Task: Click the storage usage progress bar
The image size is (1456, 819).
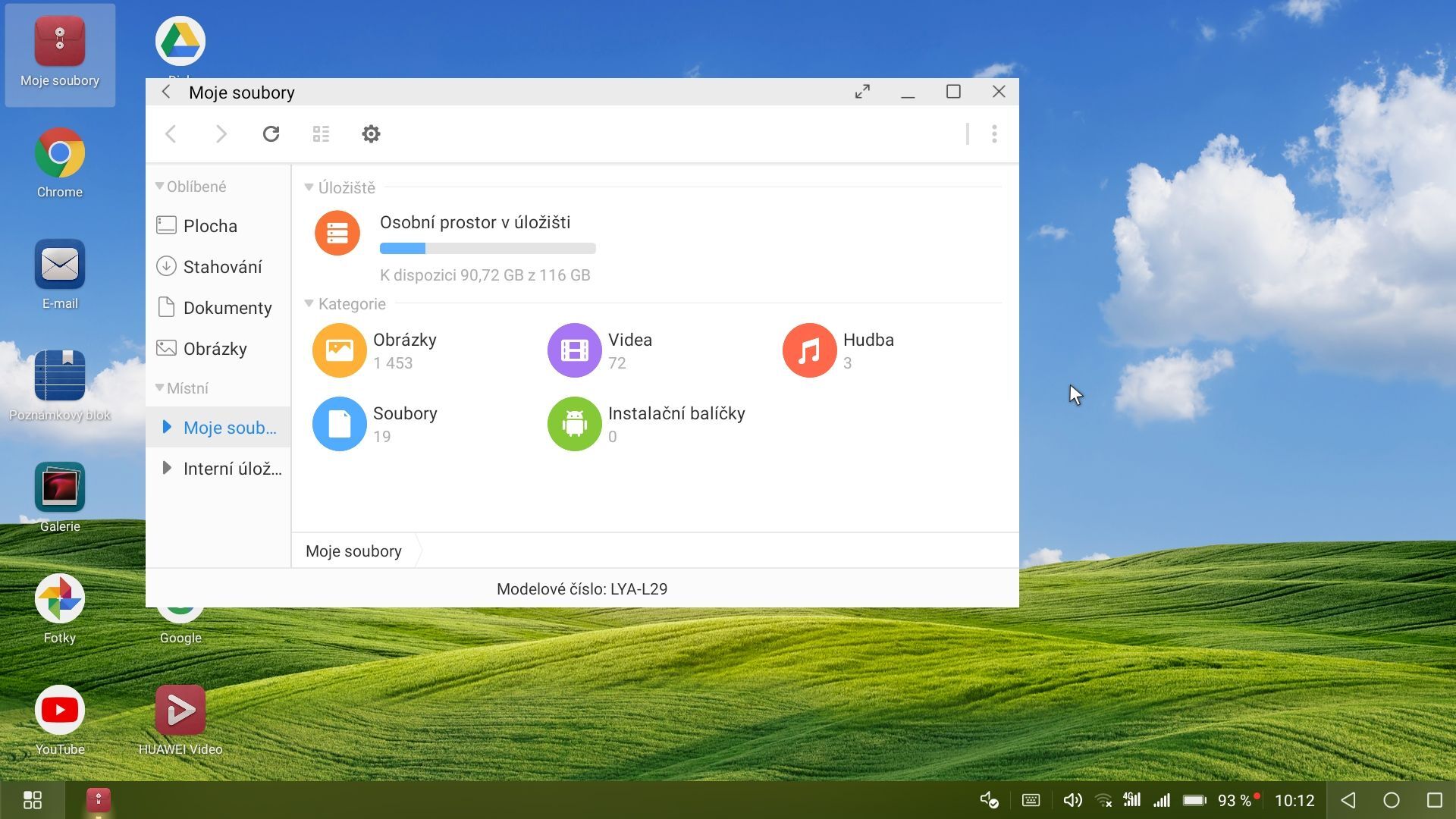Action: pos(488,249)
